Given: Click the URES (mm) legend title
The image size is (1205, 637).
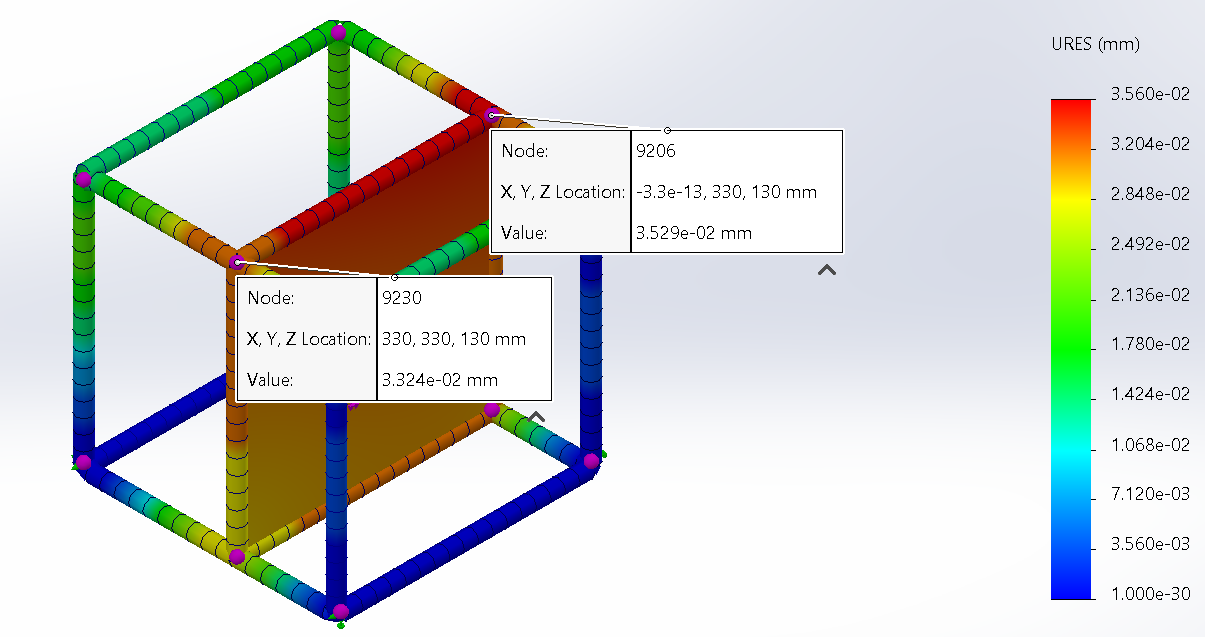Looking at the screenshot, I should coord(1096,44).
